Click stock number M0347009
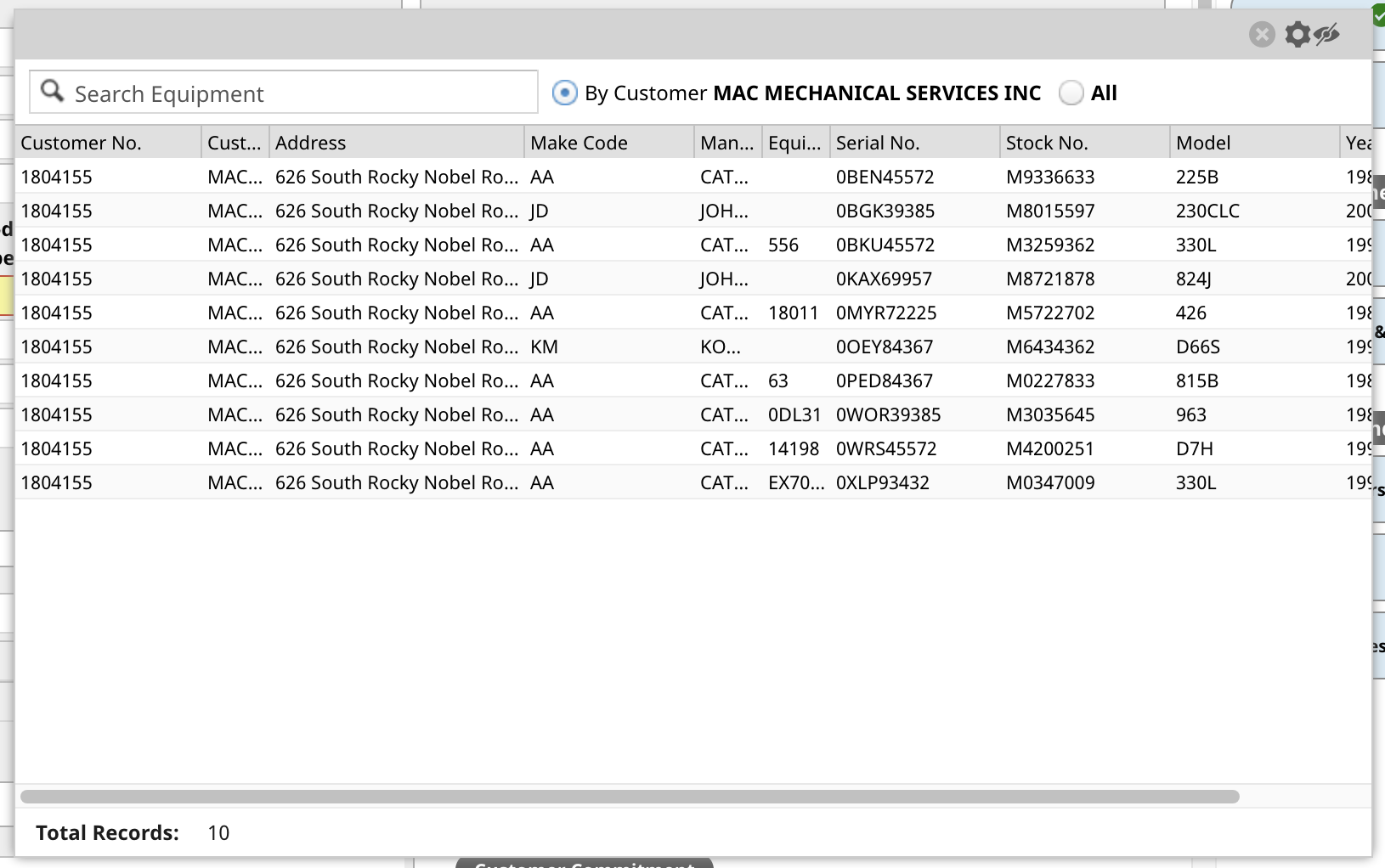The height and width of the screenshot is (868, 1385). [1050, 482]
